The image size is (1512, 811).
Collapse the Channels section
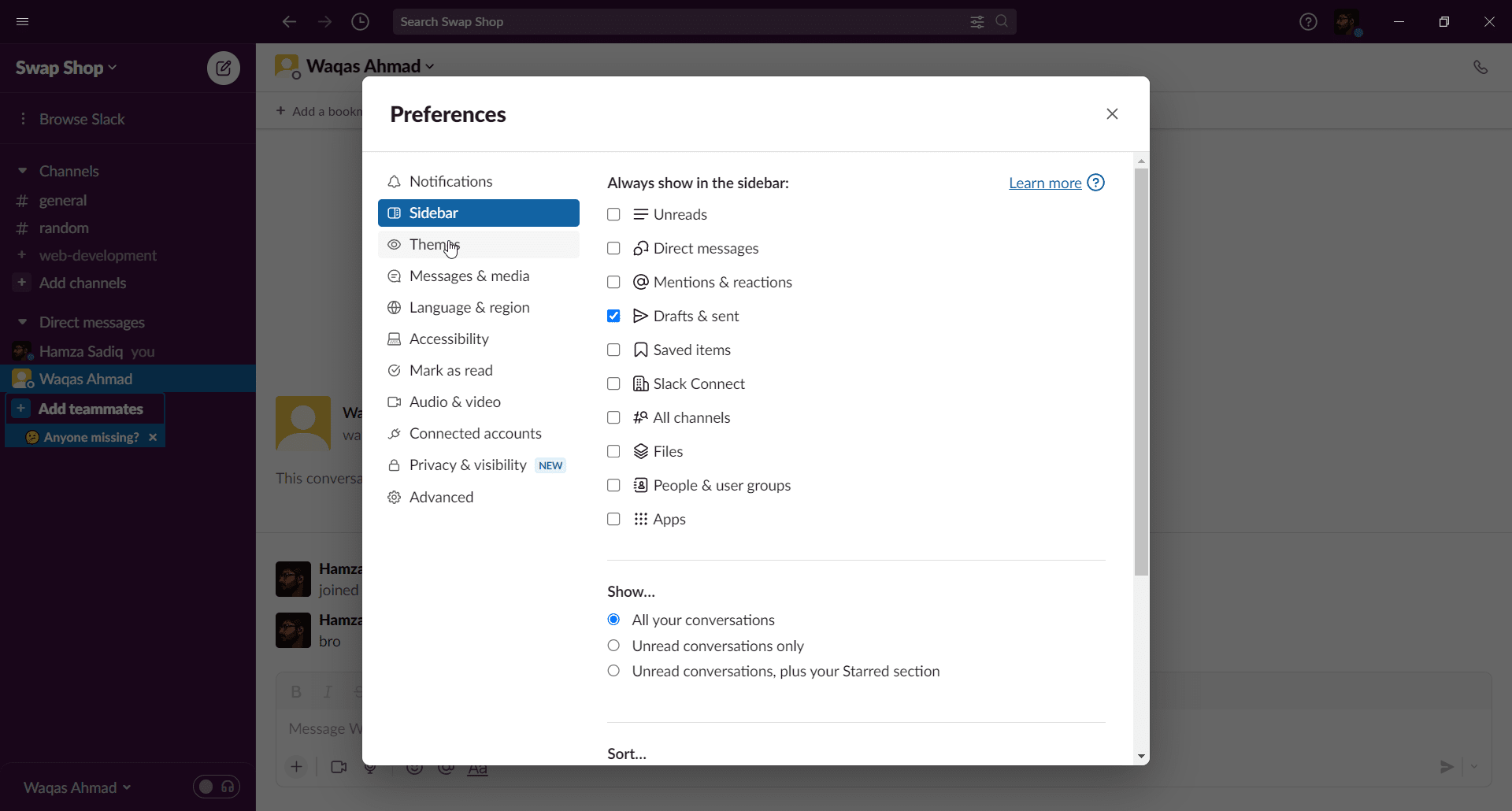[x=22, y=171]
